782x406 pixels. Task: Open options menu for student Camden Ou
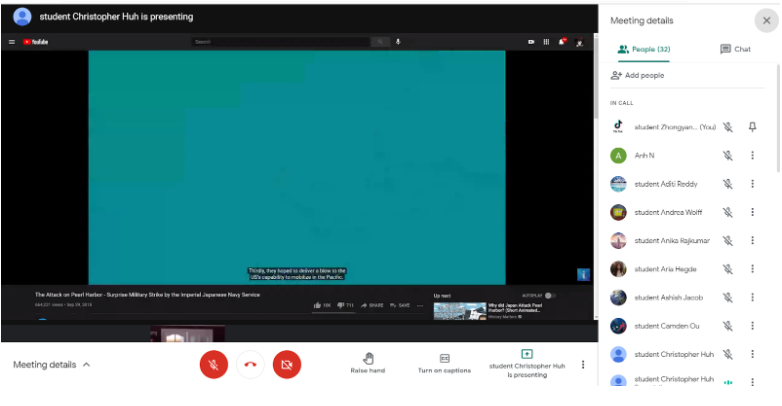[753, 326]
